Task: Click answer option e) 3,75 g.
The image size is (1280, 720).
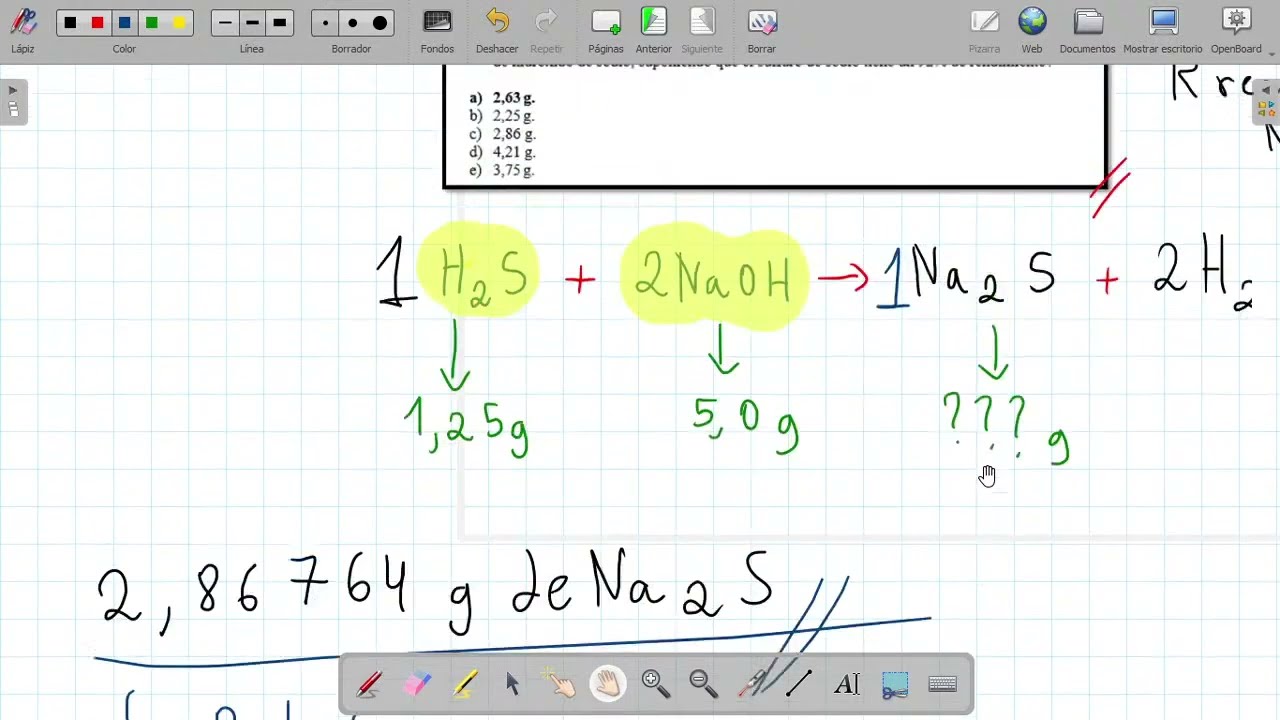Action: tap(502, 170)
